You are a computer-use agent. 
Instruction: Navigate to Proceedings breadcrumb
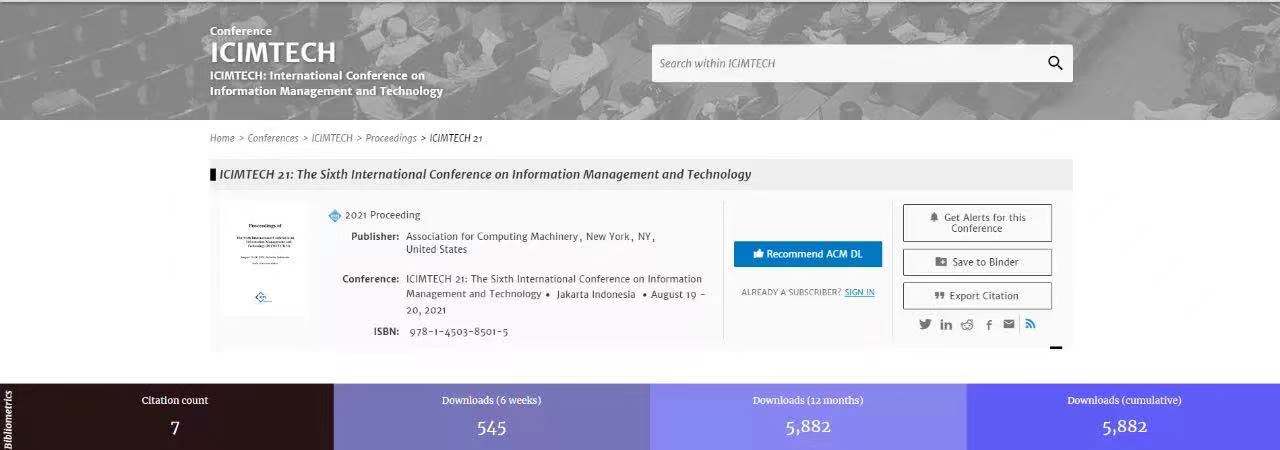click(x=391, y=138)
